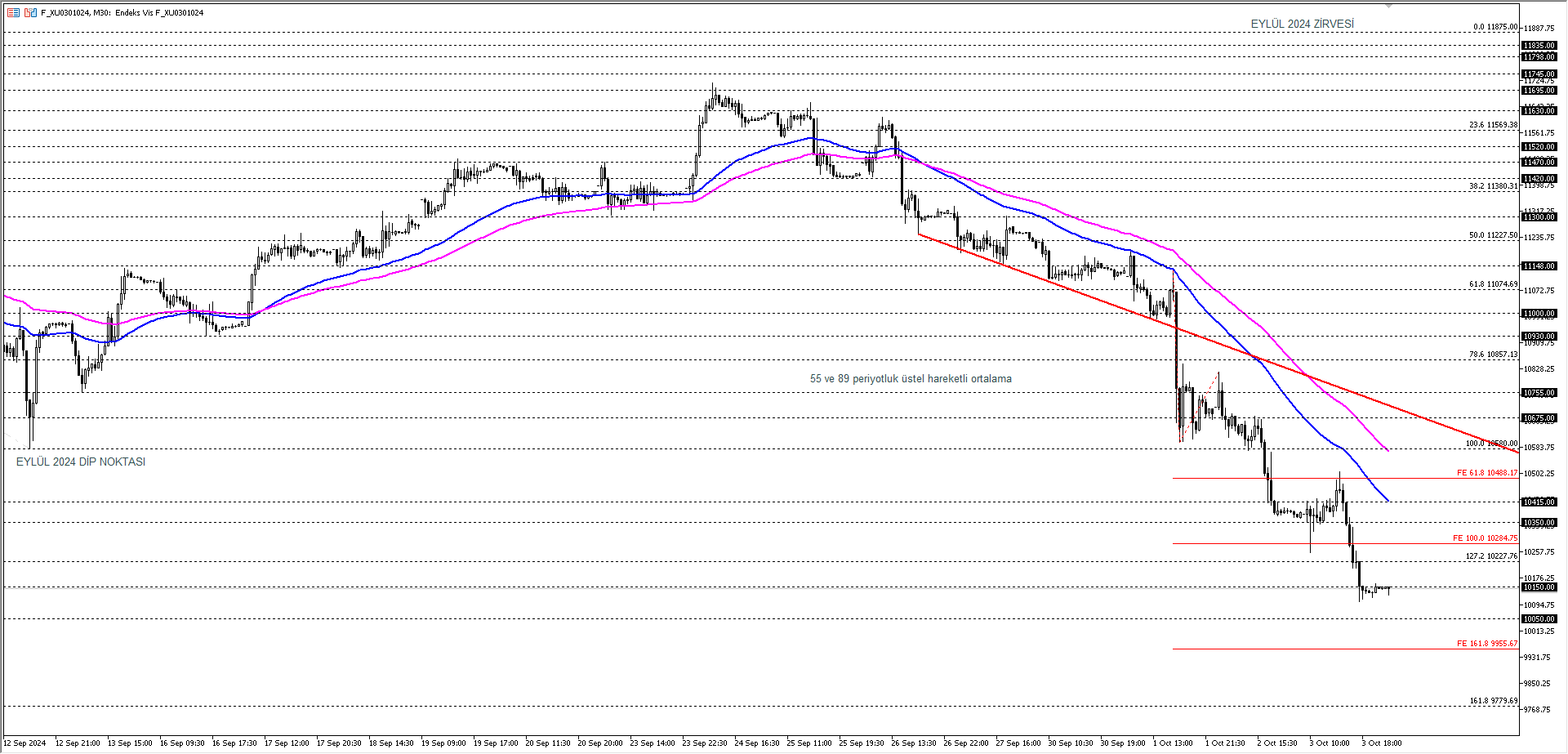Click the 10675.00 price level tag
The image size is (1568, 754).
[1539, 418]
